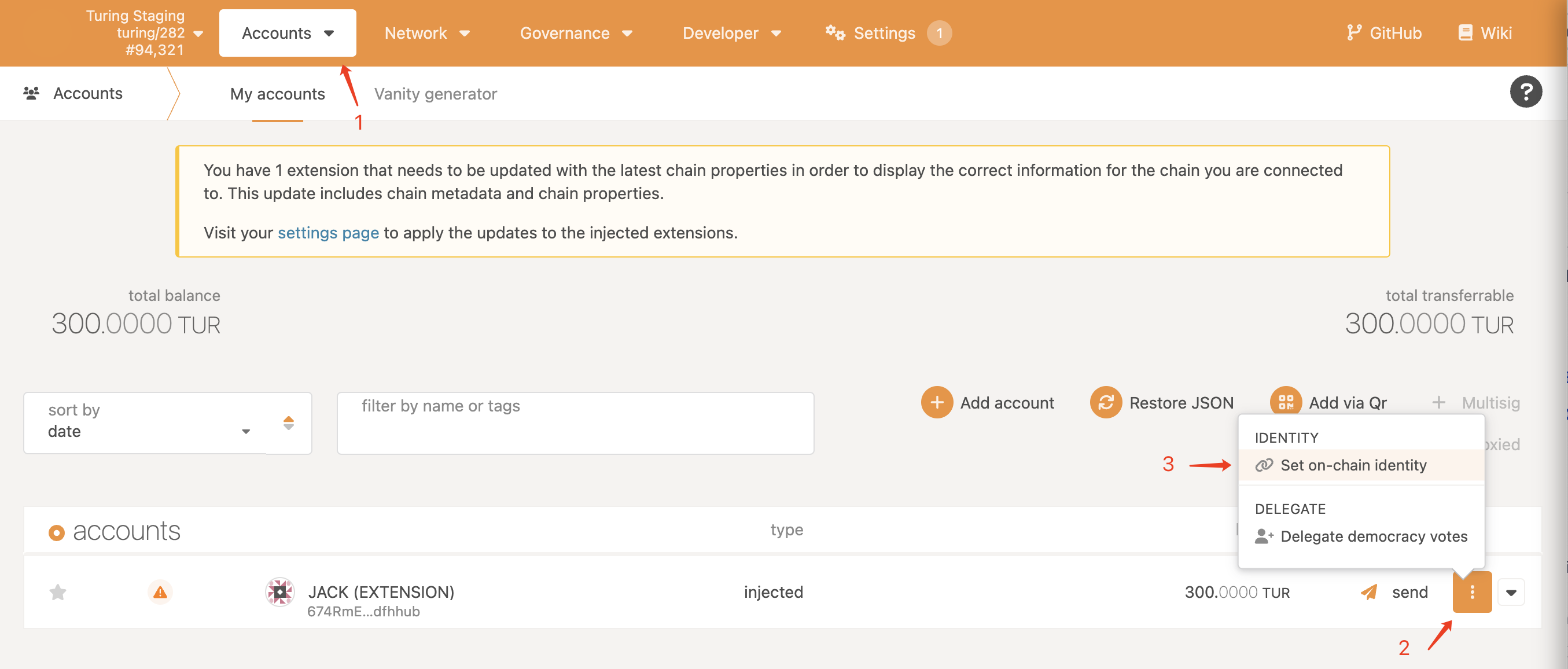Open the Governance menu

pos(576,33)
